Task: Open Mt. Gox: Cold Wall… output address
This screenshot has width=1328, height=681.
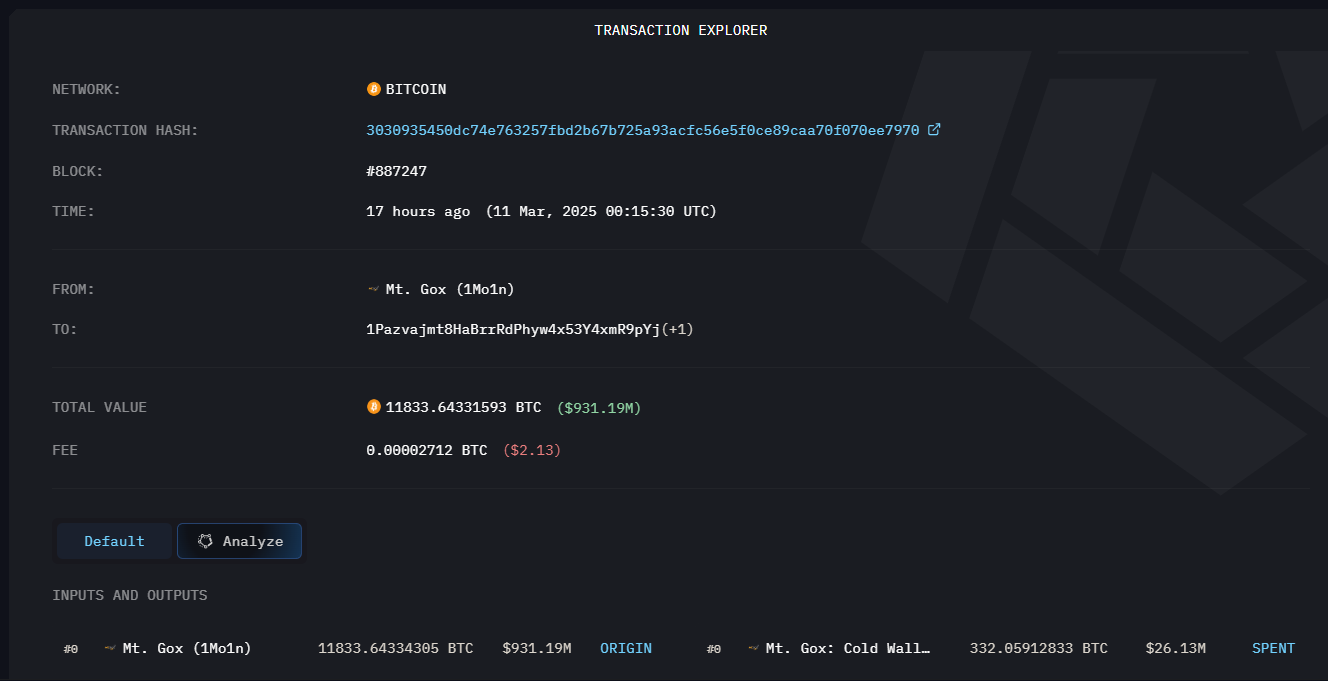Action: click(848, 648)
